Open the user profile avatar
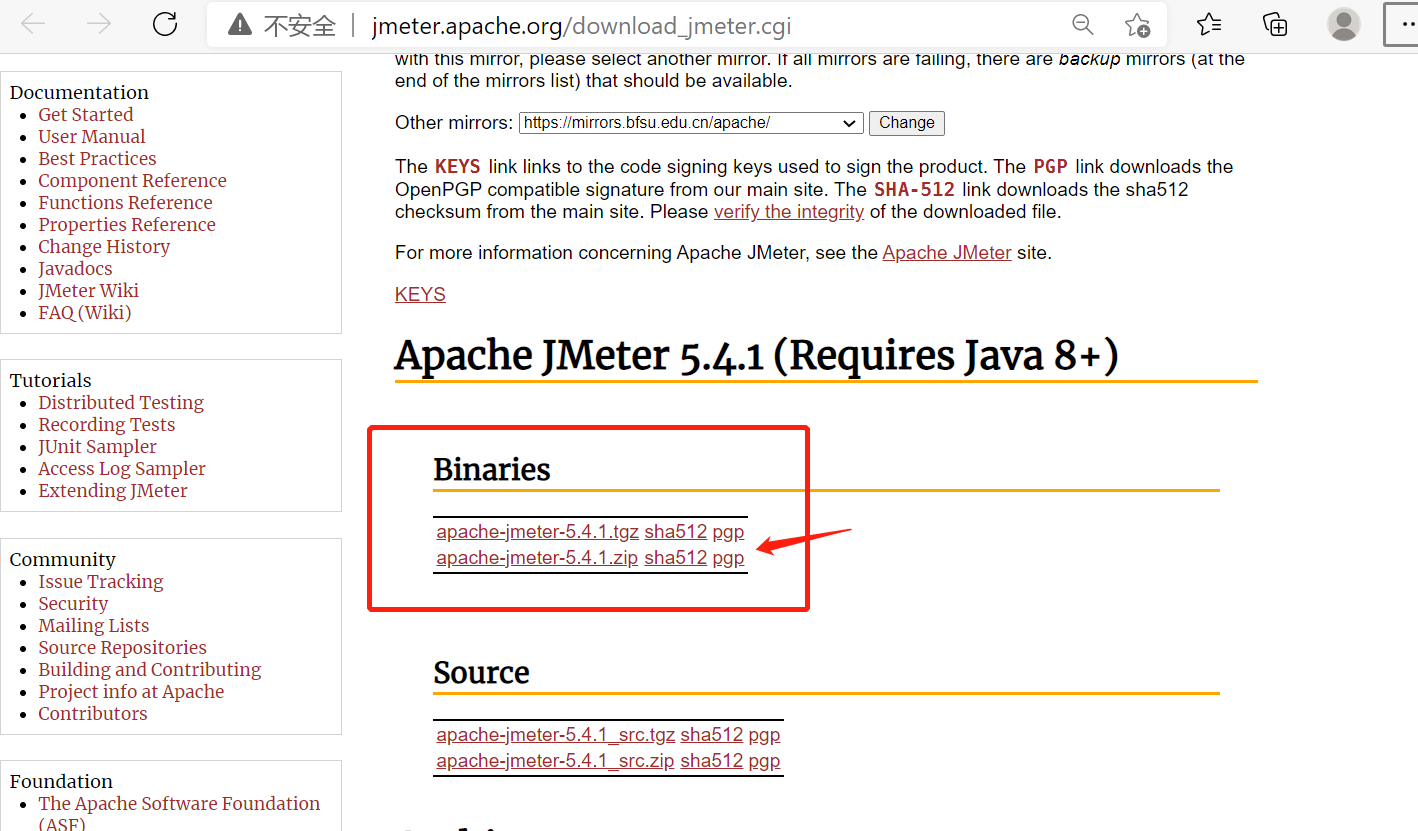1418x831 pixels. click(x=1343, y=25)
